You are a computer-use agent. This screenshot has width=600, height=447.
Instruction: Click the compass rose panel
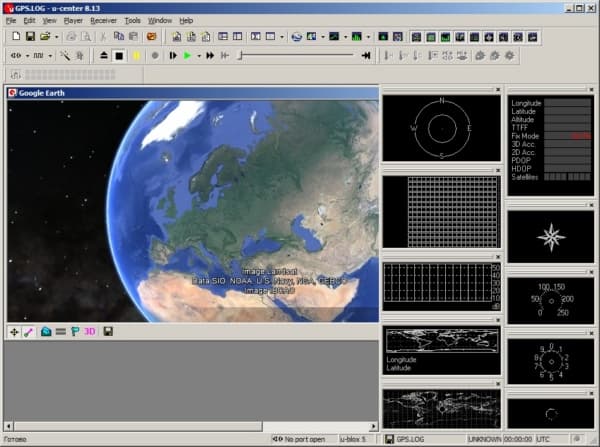(550, 238)
